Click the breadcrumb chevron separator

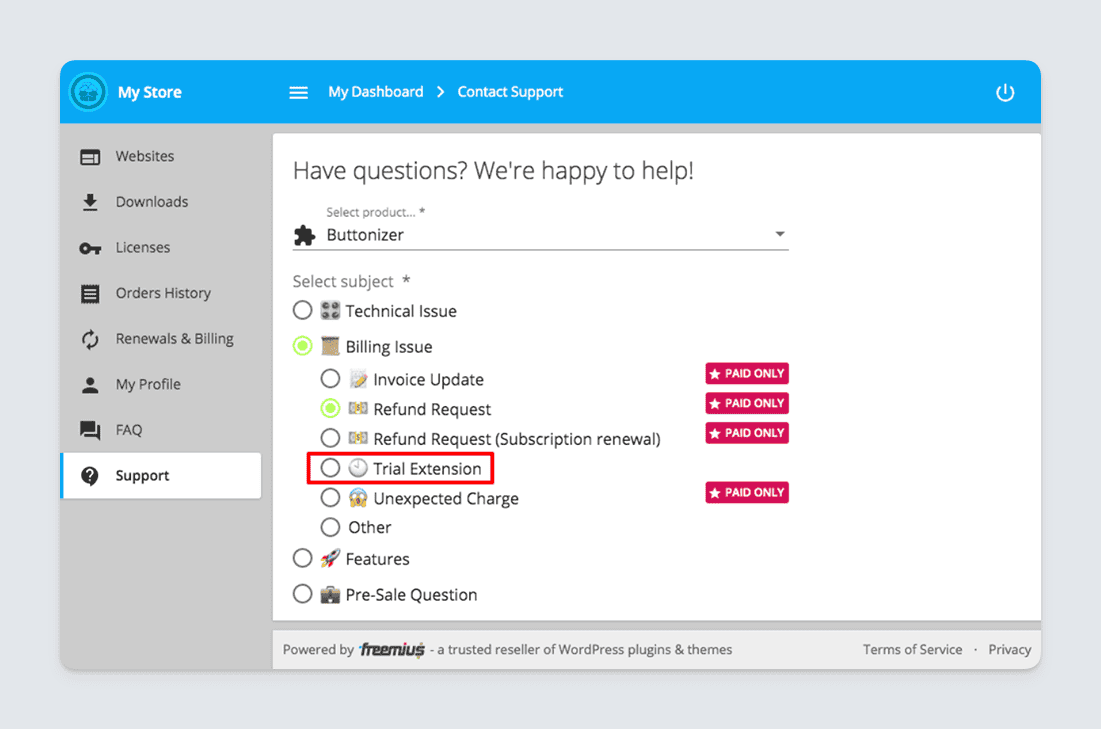coord(440,92)
